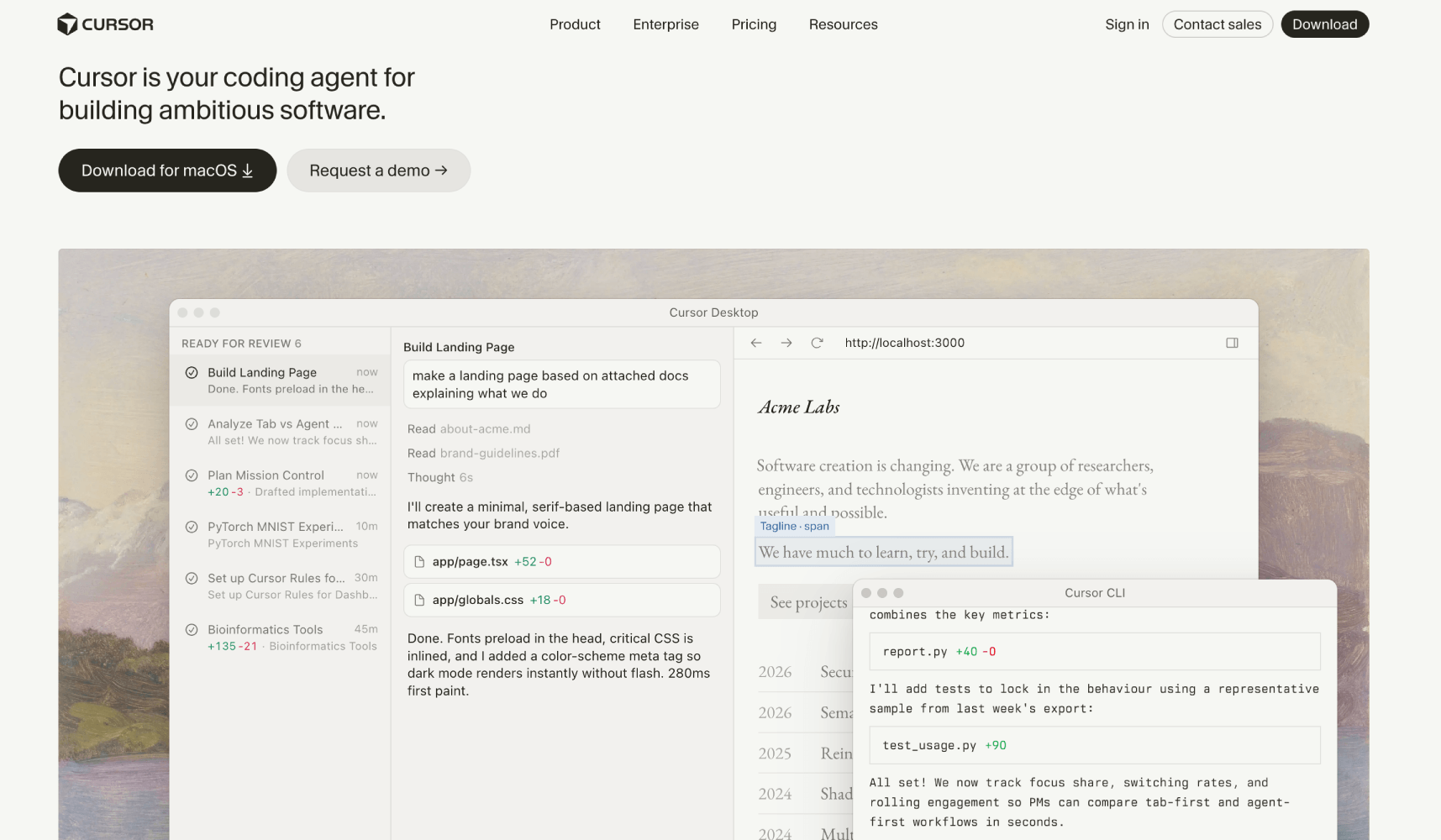The image size is (1441, 840).
Task: Click the Cursor Desktop window title
Action: (x=713, y=312)
